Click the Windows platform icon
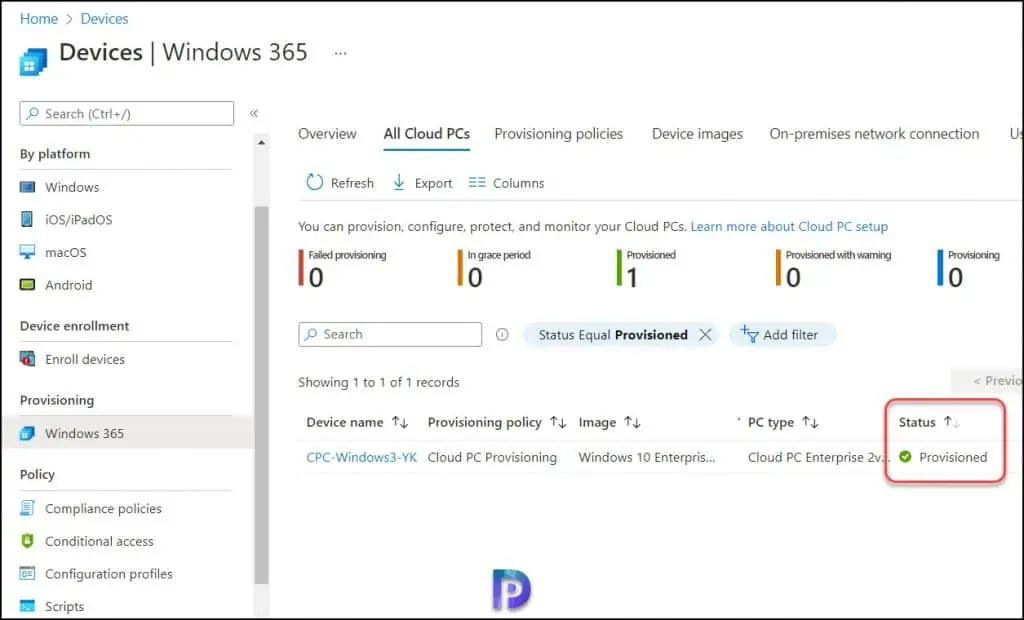The image size is (1024, 620). (x=27, y=188)
